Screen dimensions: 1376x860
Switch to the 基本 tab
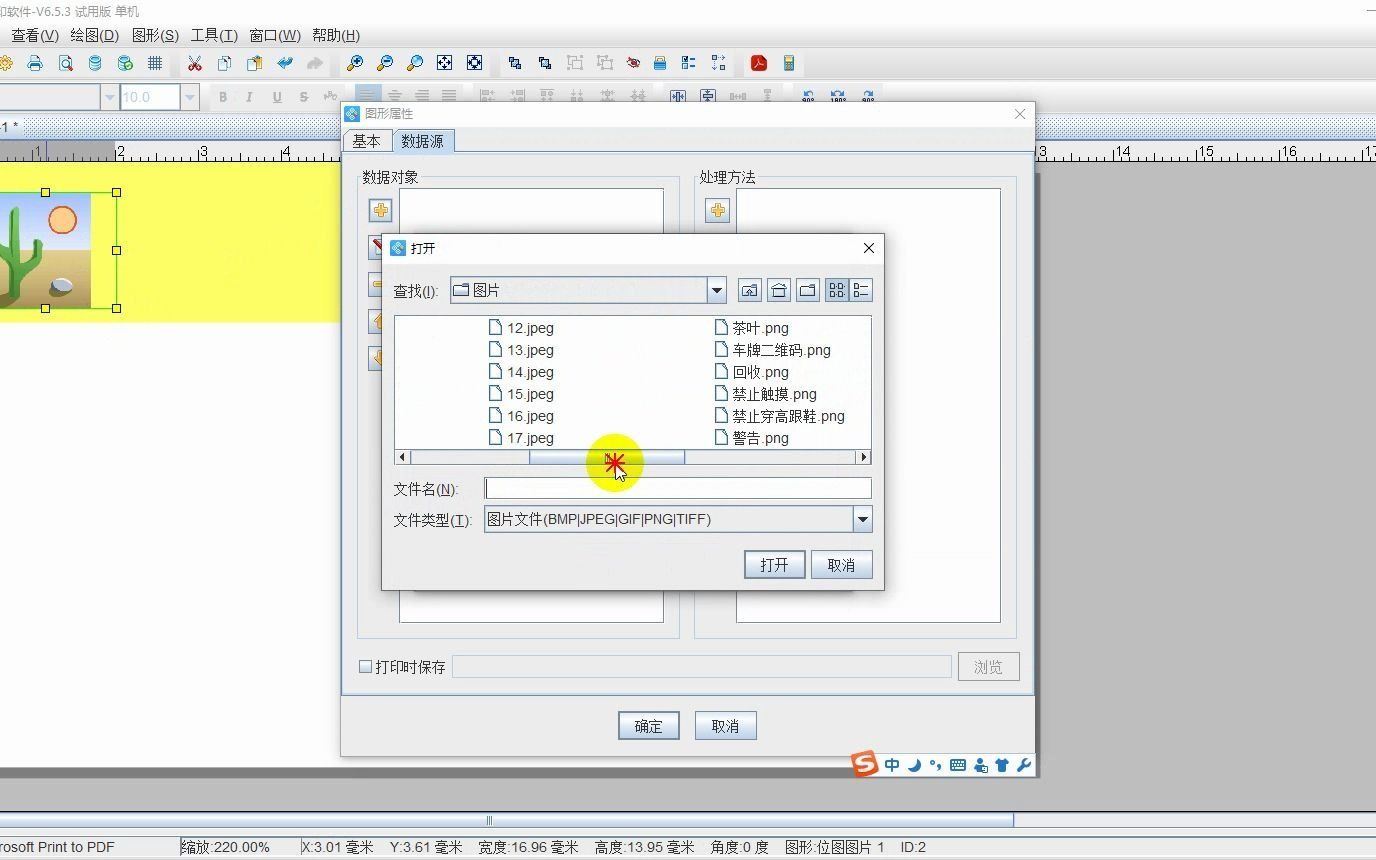(367, 141)
